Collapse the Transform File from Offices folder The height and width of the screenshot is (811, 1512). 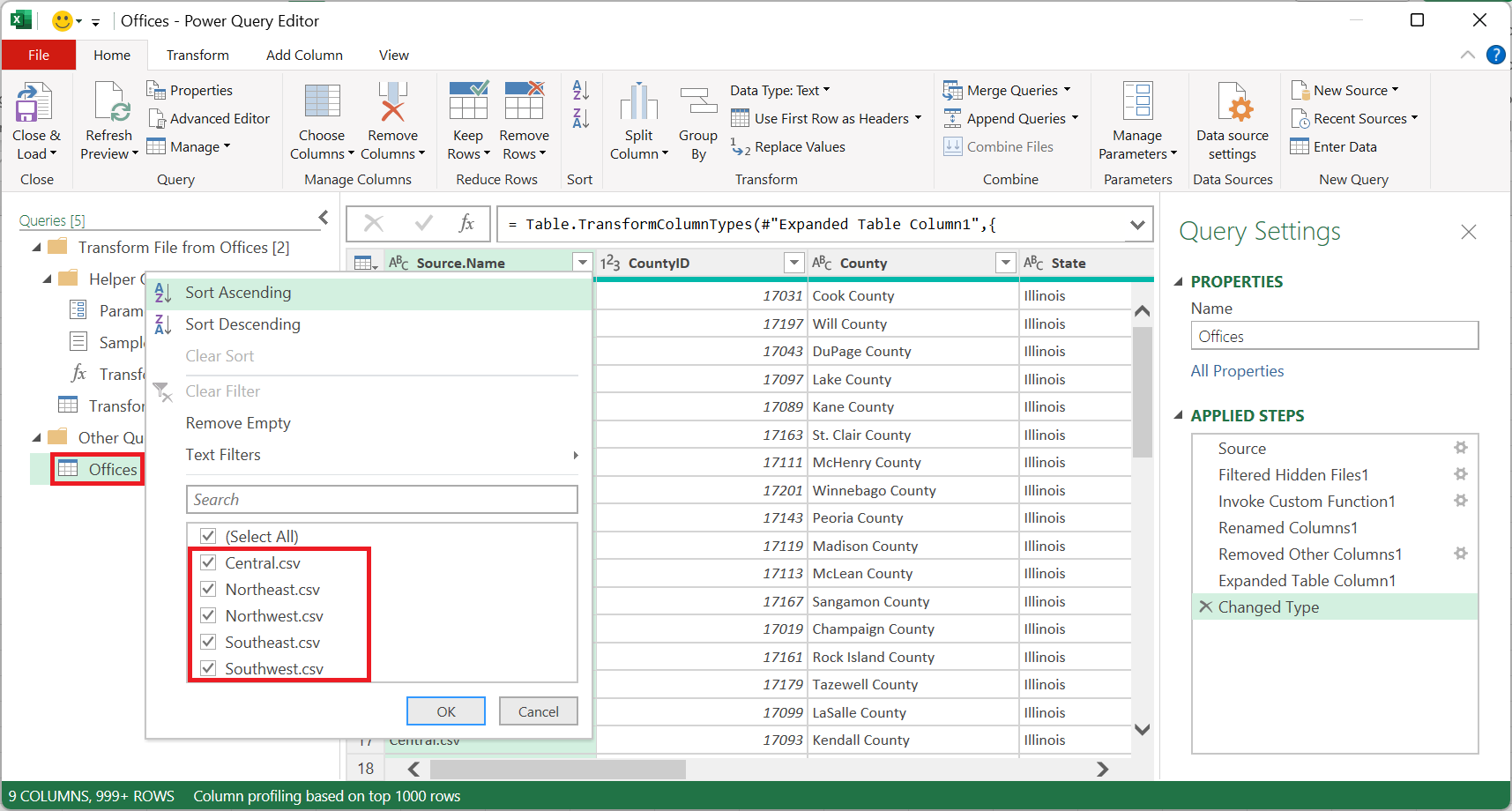[36, 248]
